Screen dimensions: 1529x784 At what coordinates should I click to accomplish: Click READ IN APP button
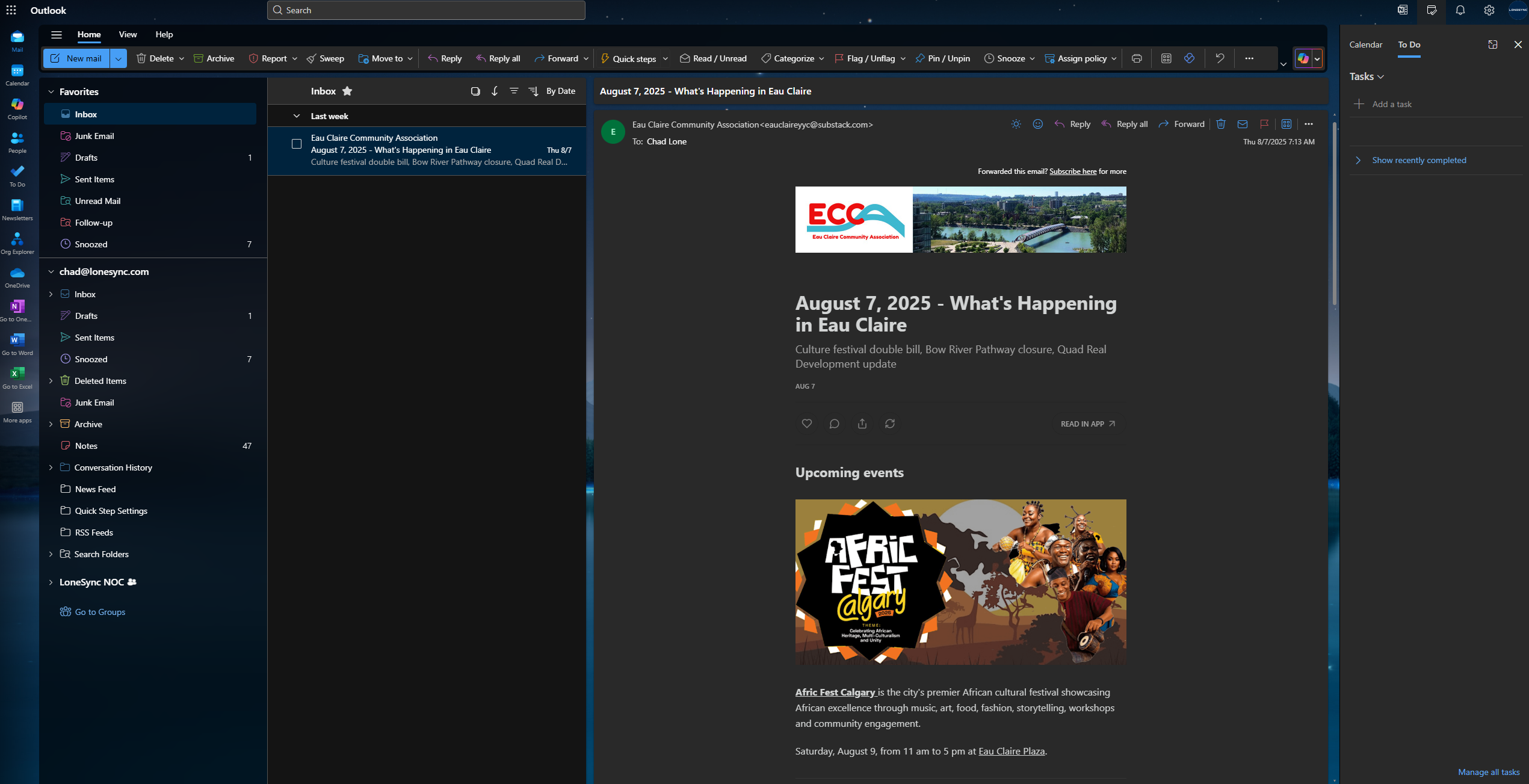pos(1088,424)
